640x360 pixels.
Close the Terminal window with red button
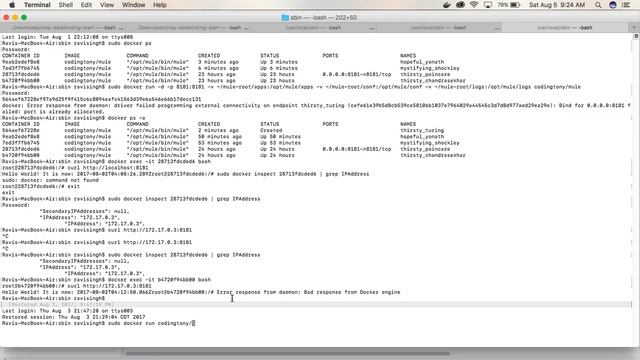(x=6, y=18)
